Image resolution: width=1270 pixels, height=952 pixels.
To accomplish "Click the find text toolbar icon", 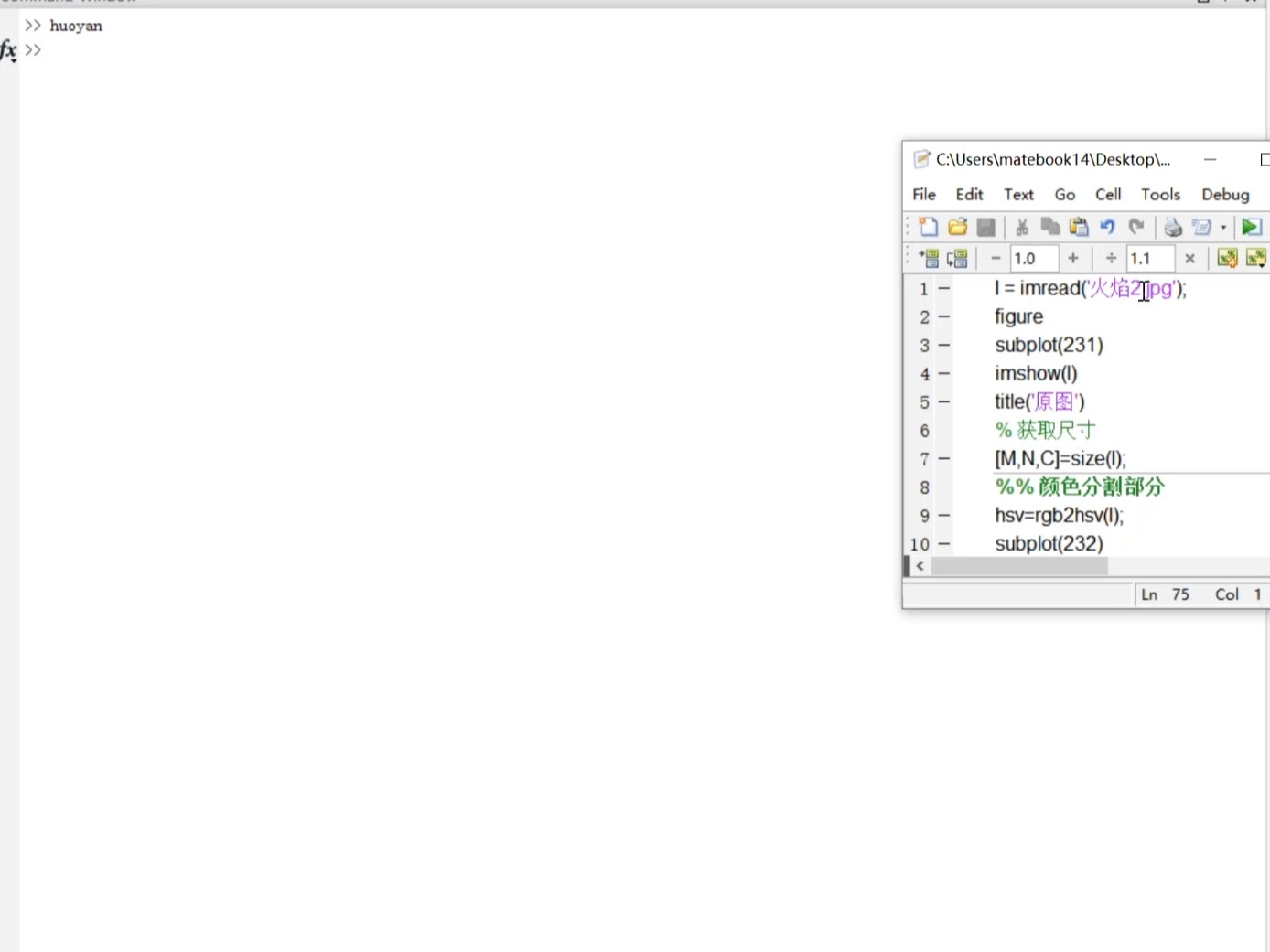I will pos(1201,227).
